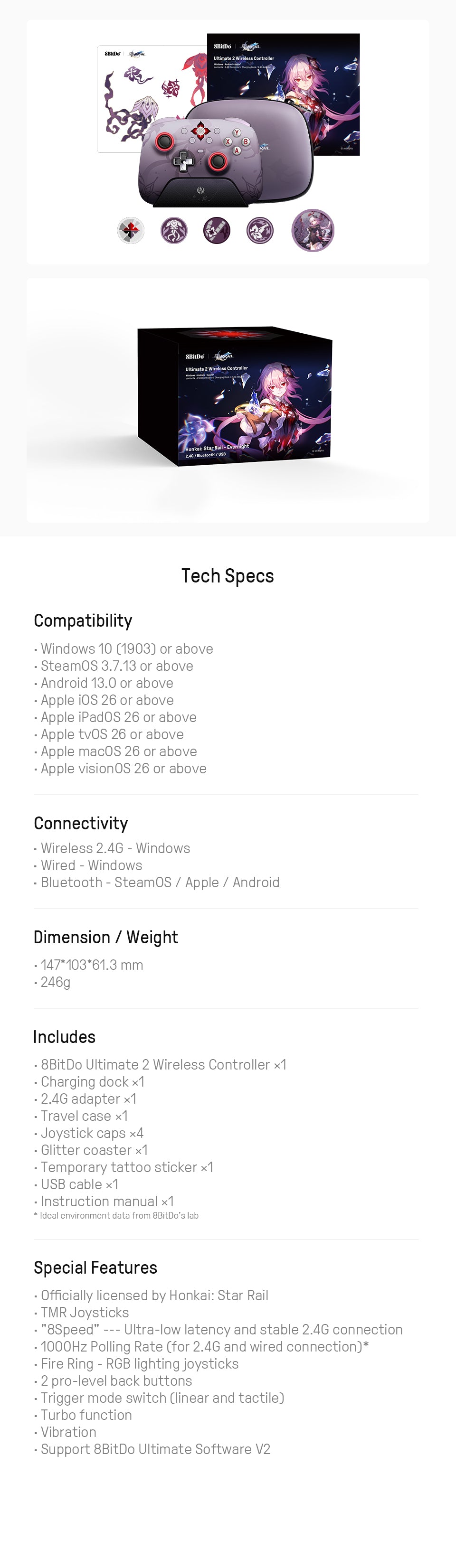
Task: Click the round glitter coaster with character art
Action: 313,231
